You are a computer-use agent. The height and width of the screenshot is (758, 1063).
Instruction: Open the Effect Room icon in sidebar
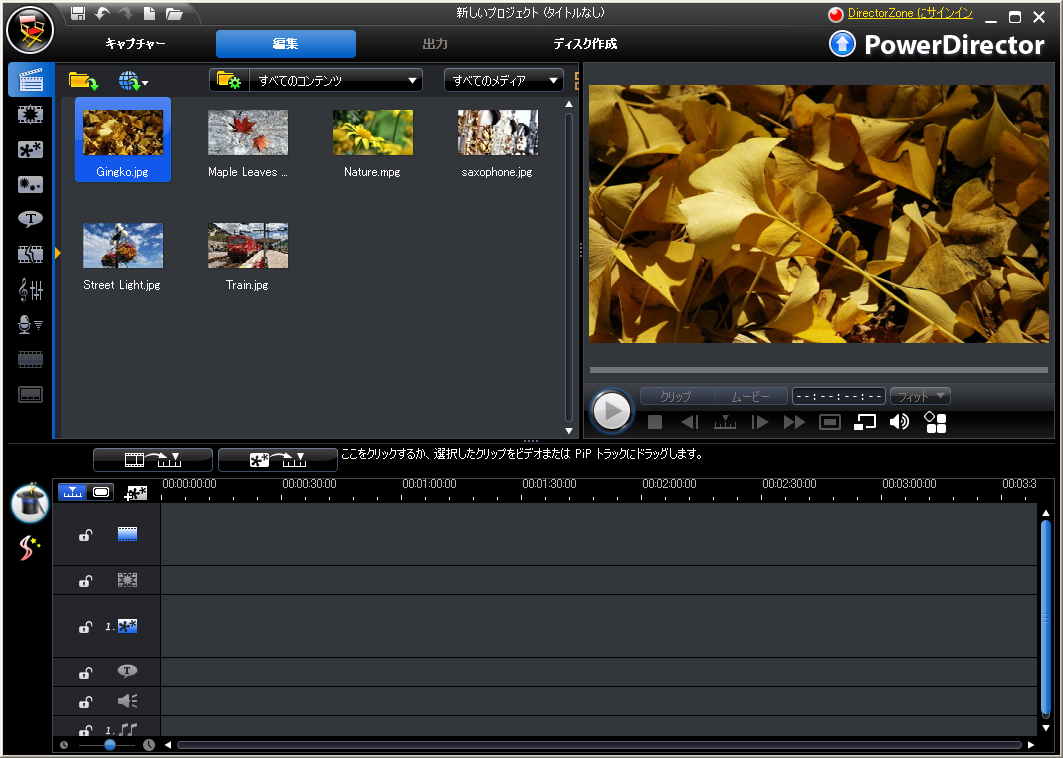pos(30,115)
